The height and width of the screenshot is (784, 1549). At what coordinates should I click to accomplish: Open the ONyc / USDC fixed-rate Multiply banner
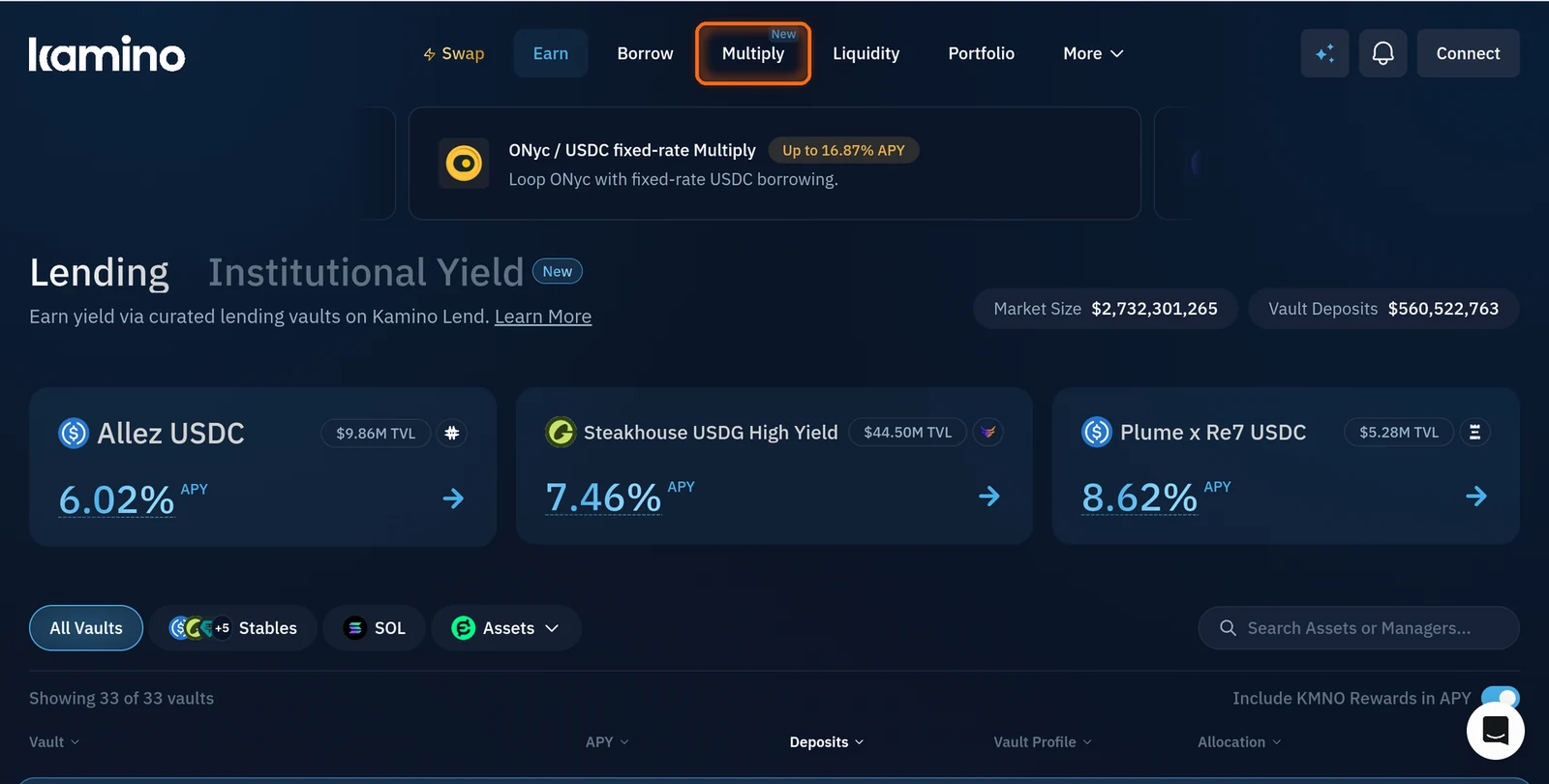(774, 163)
